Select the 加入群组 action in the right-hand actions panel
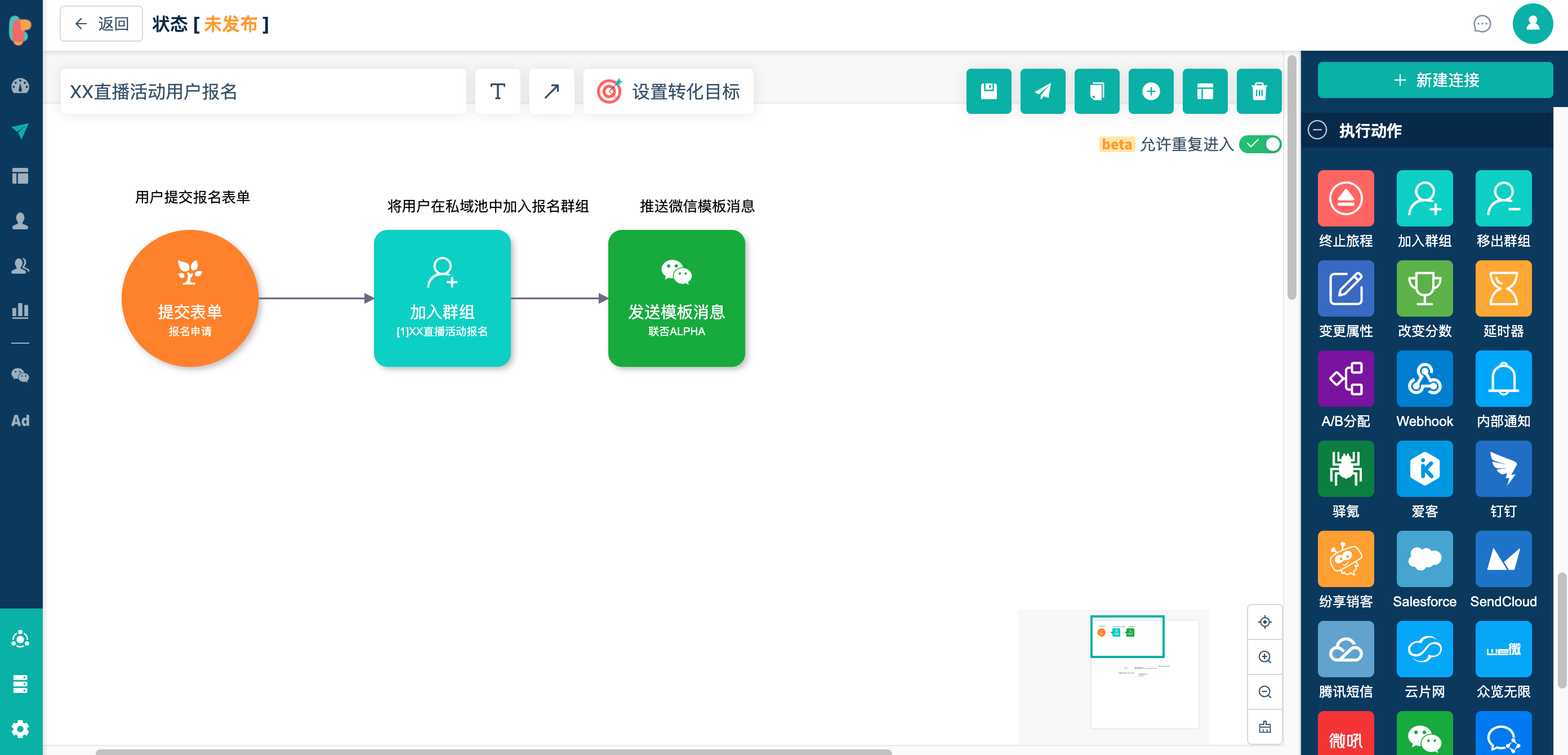The height and width of the screenshot is (755, 1568). pos(1424,198)
